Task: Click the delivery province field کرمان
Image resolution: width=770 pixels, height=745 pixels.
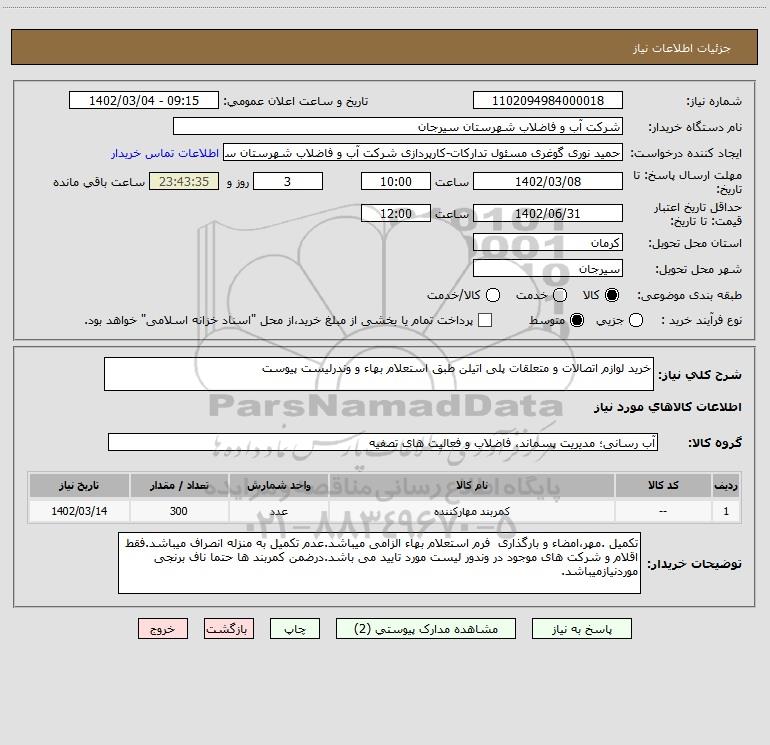Action: (x=548, y=243)
